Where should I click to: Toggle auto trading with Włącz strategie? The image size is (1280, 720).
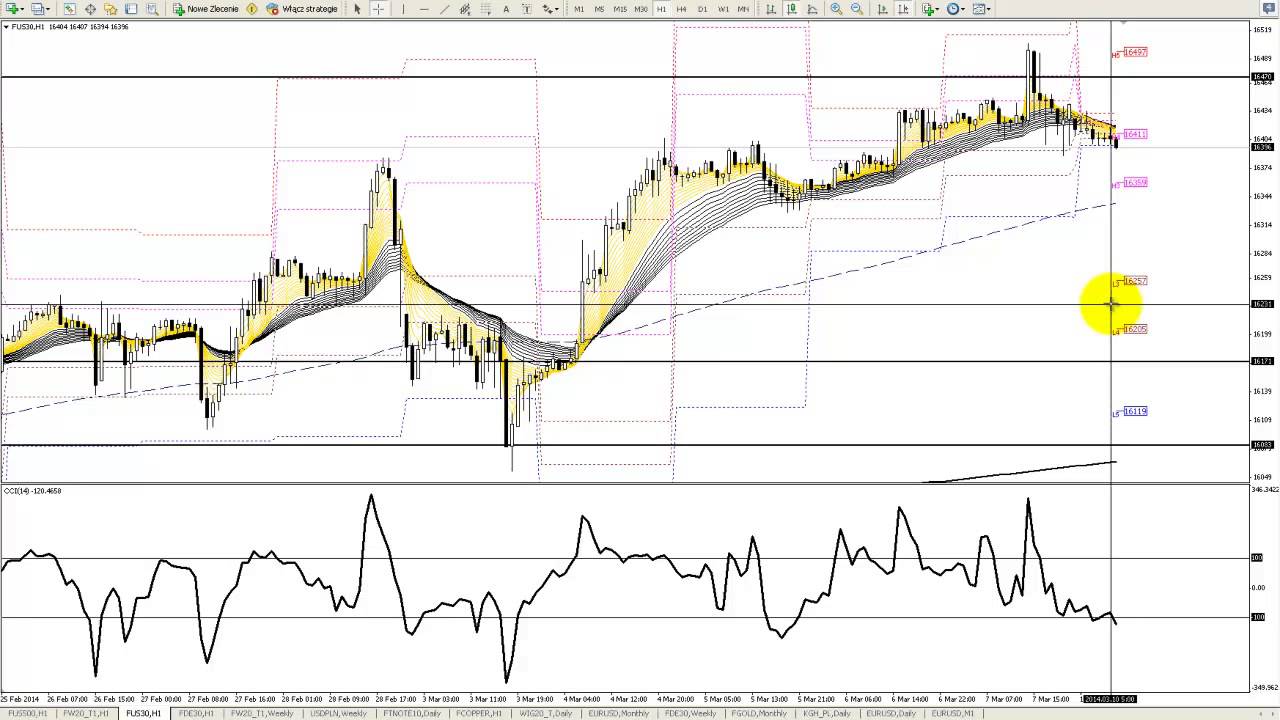(x=302, y=9)
